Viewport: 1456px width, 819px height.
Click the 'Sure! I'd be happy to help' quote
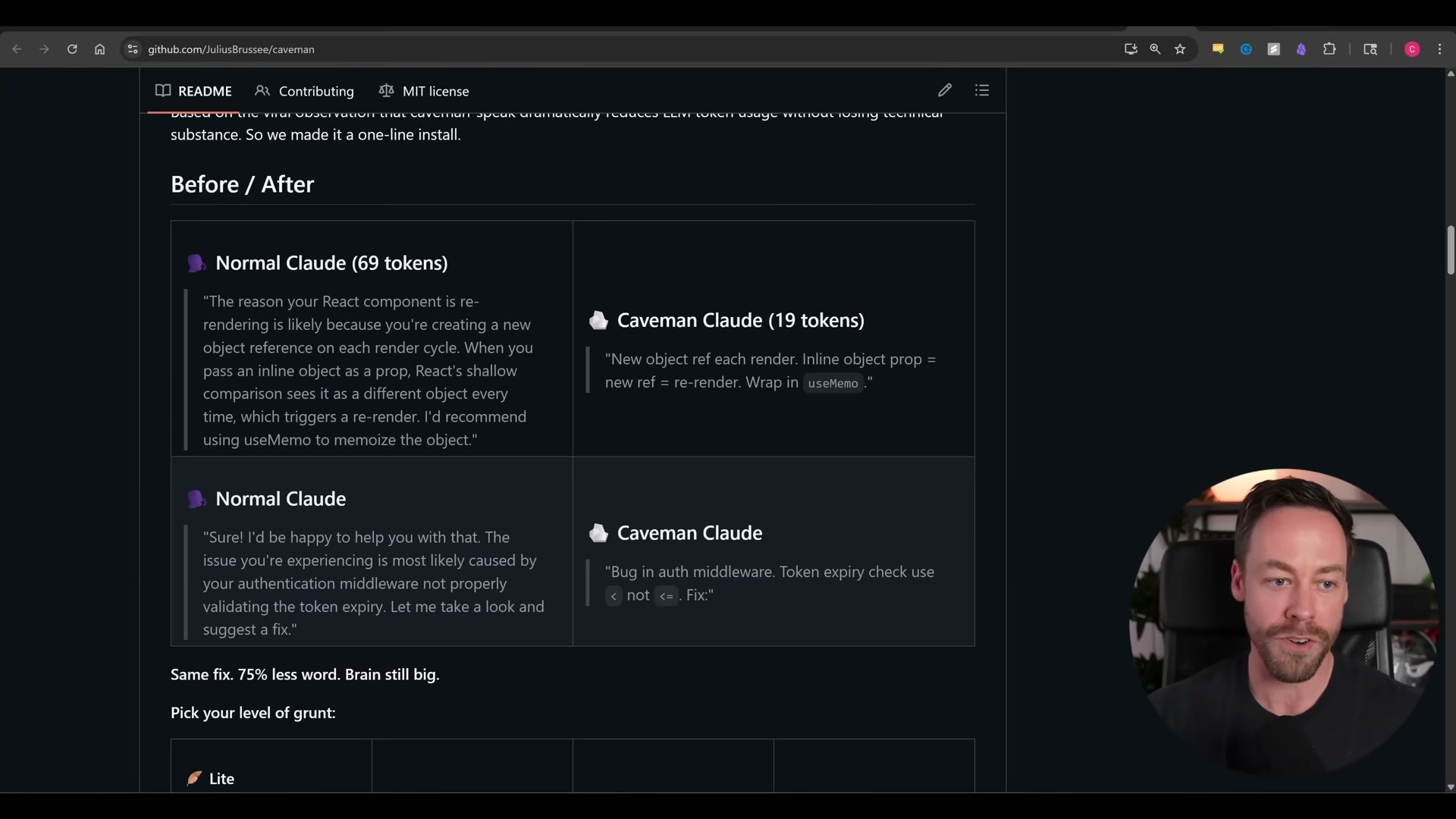point(373,583)
